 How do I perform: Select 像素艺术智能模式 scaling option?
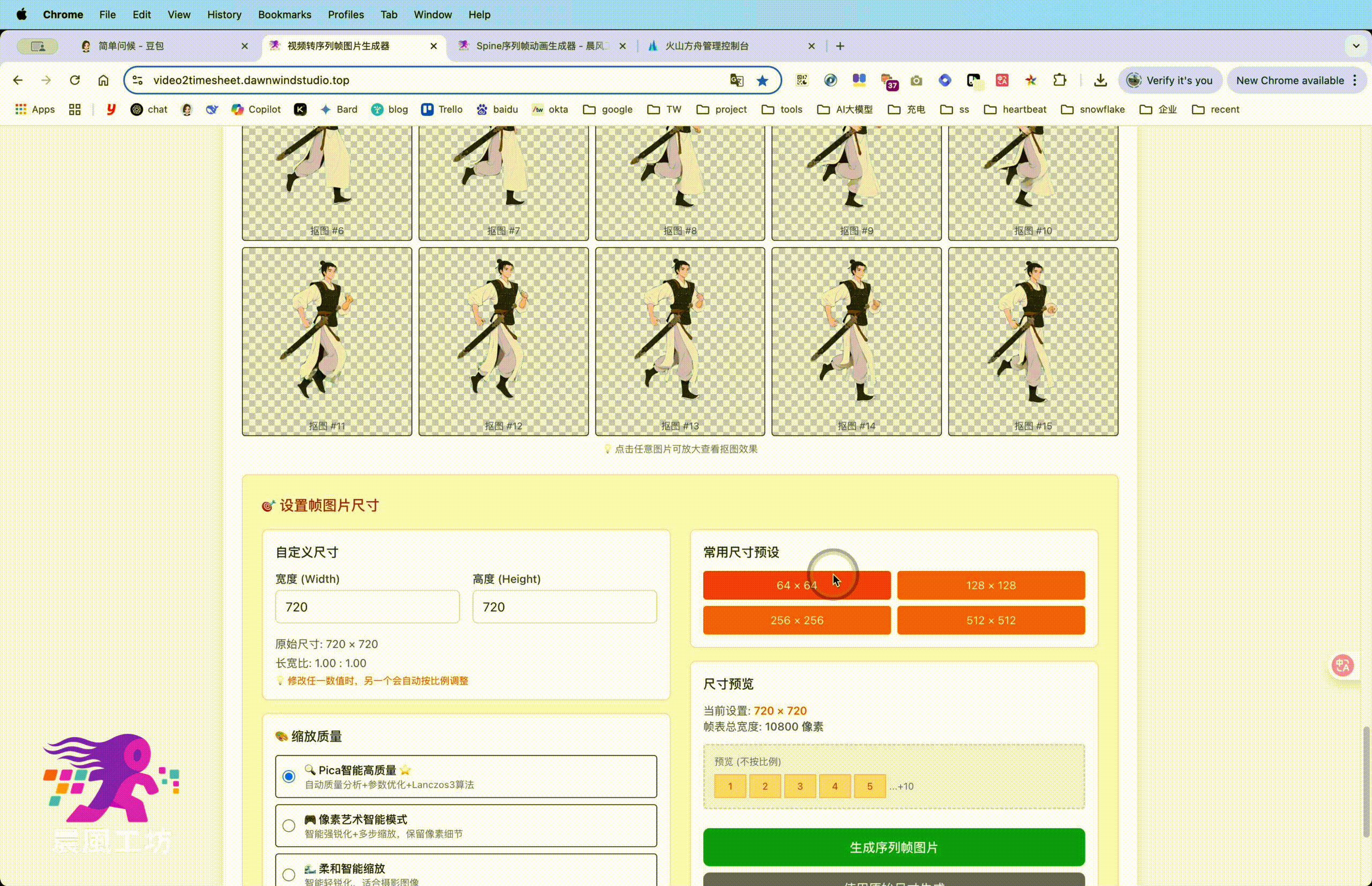click(466, 825)
